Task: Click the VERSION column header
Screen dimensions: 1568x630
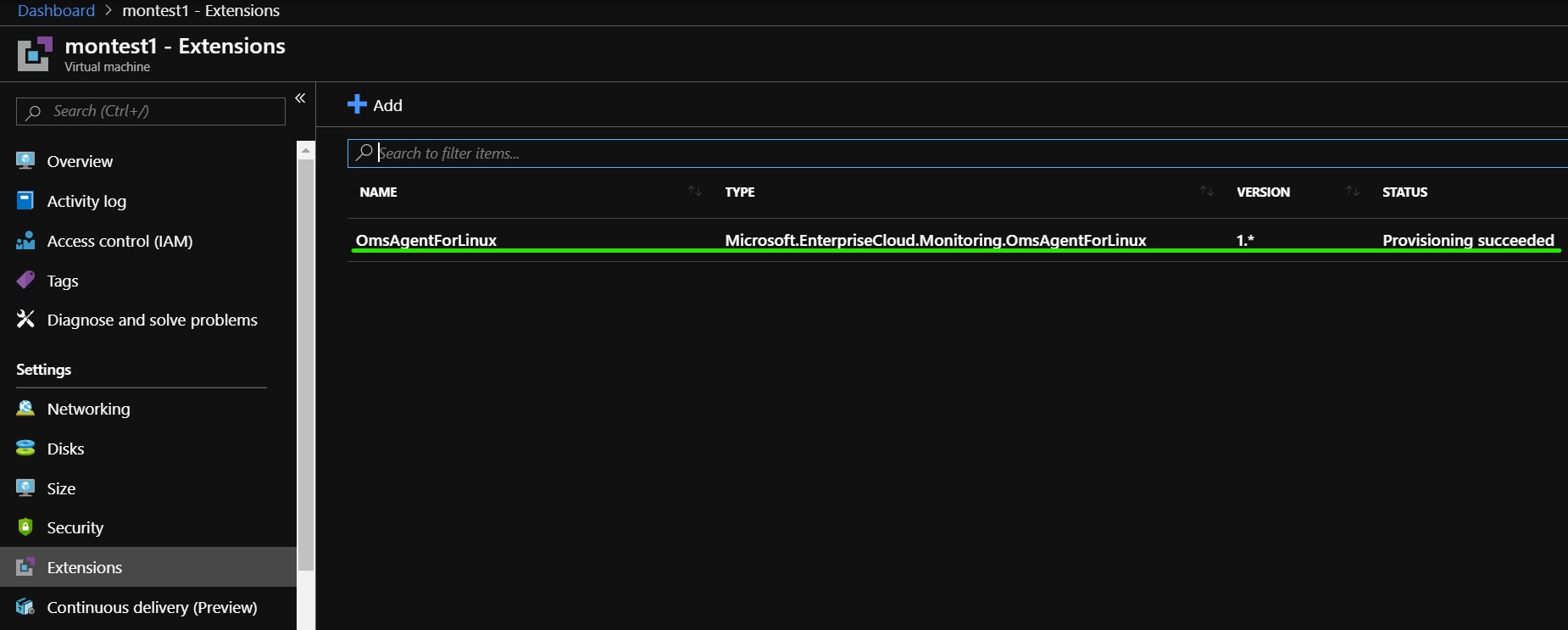Action: pyautogui.click(x=1263, y=192)
